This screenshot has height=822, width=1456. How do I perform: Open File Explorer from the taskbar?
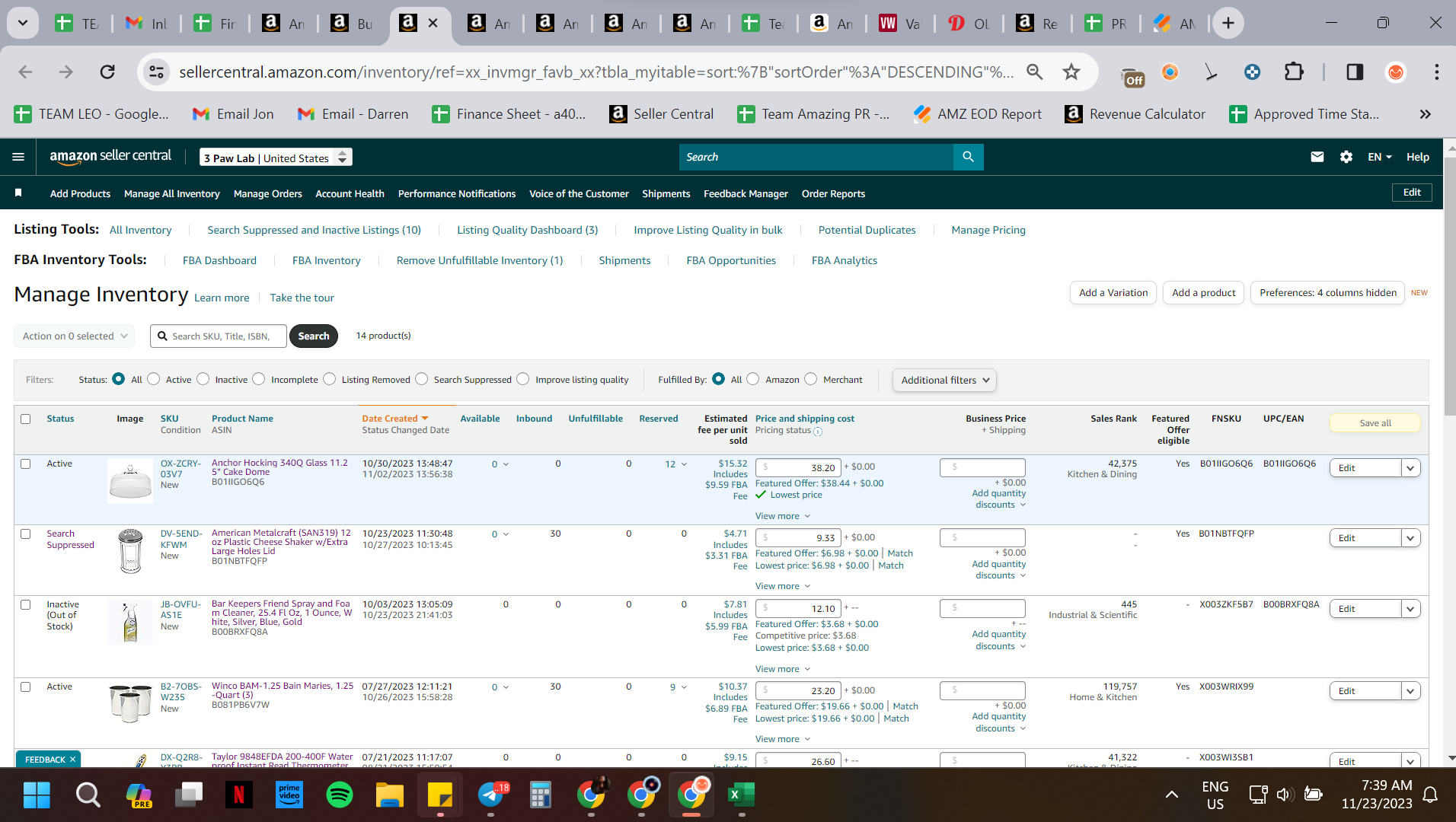click(390, 795)
